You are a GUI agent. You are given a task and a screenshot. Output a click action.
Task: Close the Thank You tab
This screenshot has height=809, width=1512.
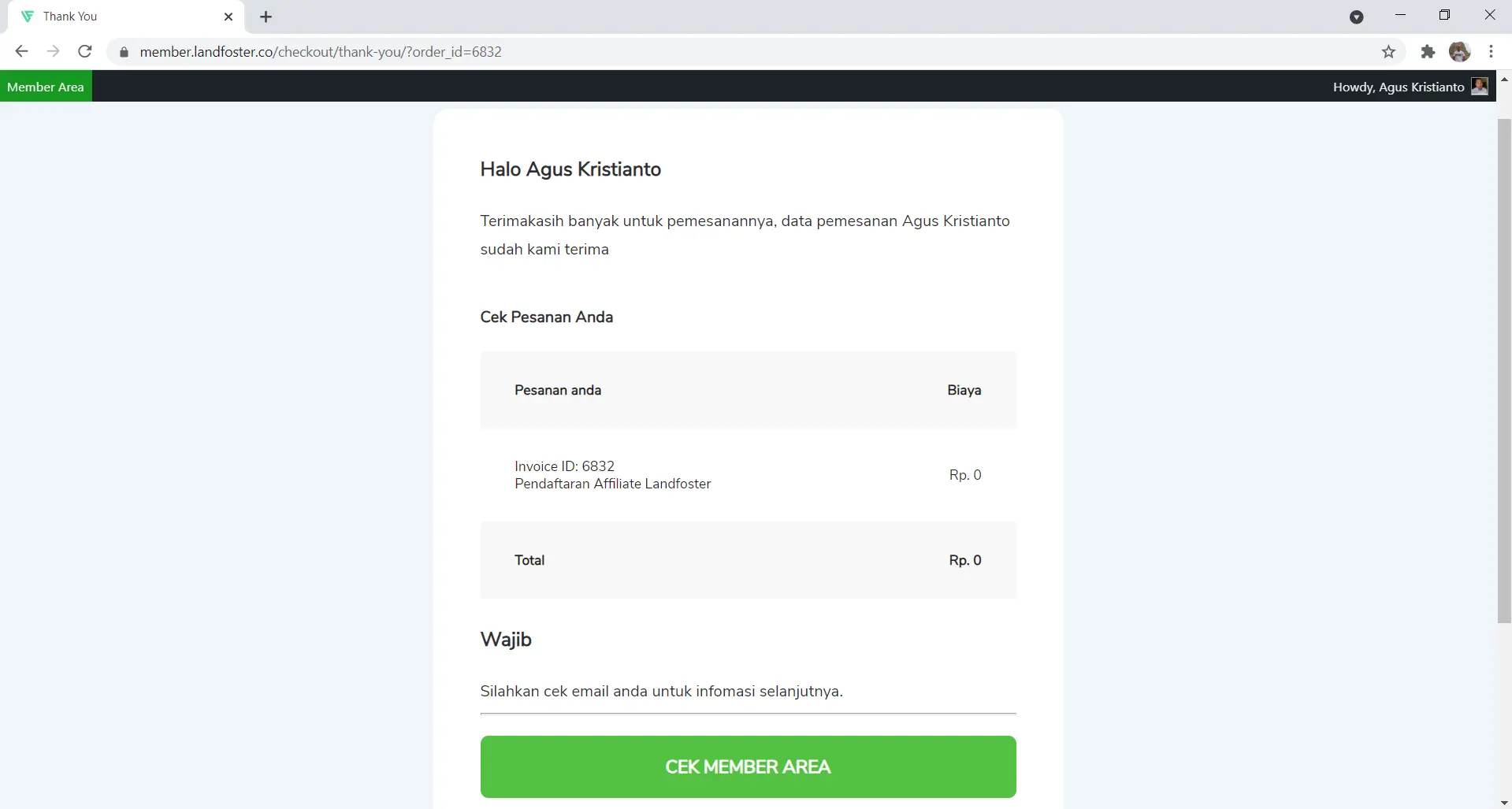(228, 17)
